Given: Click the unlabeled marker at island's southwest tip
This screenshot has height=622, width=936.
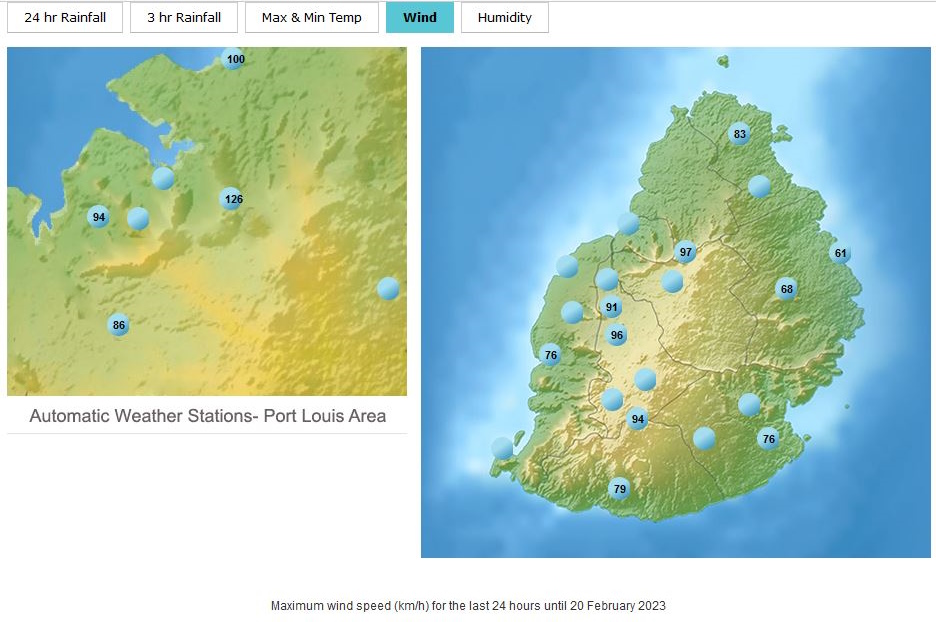Looking at the screenshot, I should 502,448.
